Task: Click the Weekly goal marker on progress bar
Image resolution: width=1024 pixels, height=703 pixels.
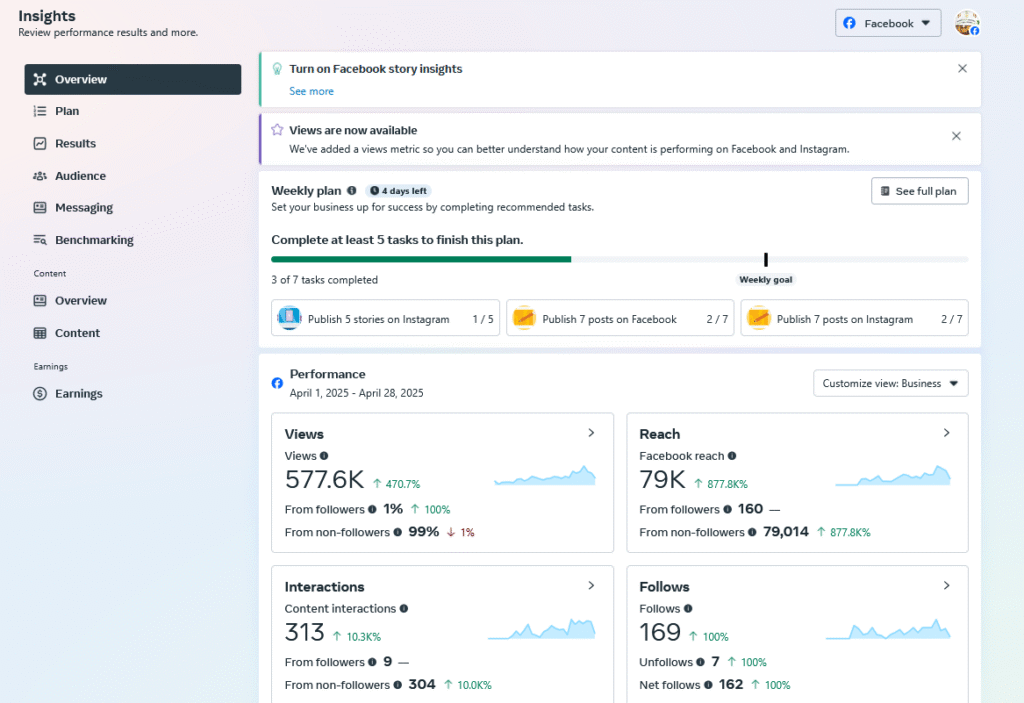Action: (766, 260)
